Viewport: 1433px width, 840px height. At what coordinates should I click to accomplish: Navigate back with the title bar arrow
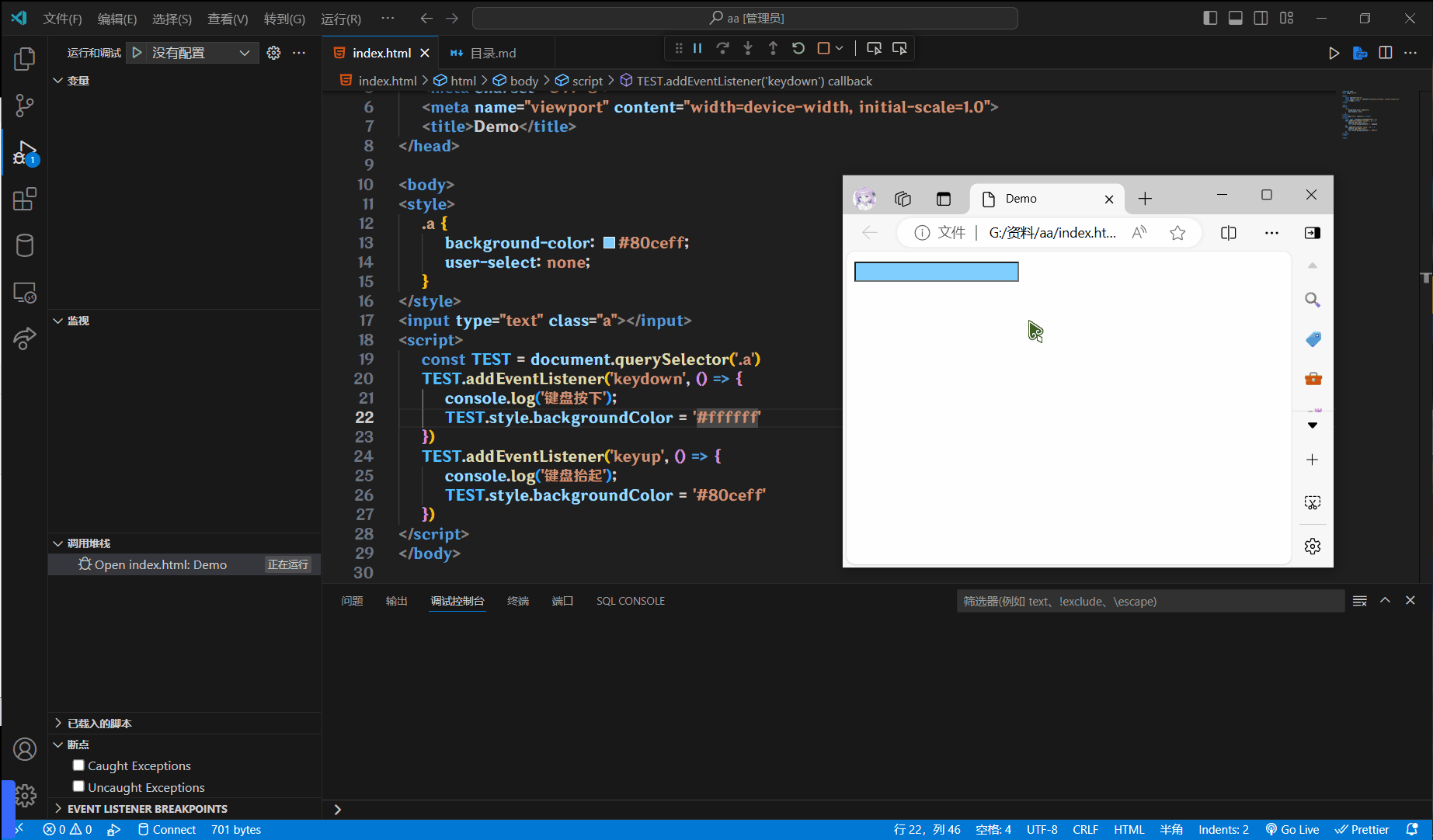tap(426, 18)
